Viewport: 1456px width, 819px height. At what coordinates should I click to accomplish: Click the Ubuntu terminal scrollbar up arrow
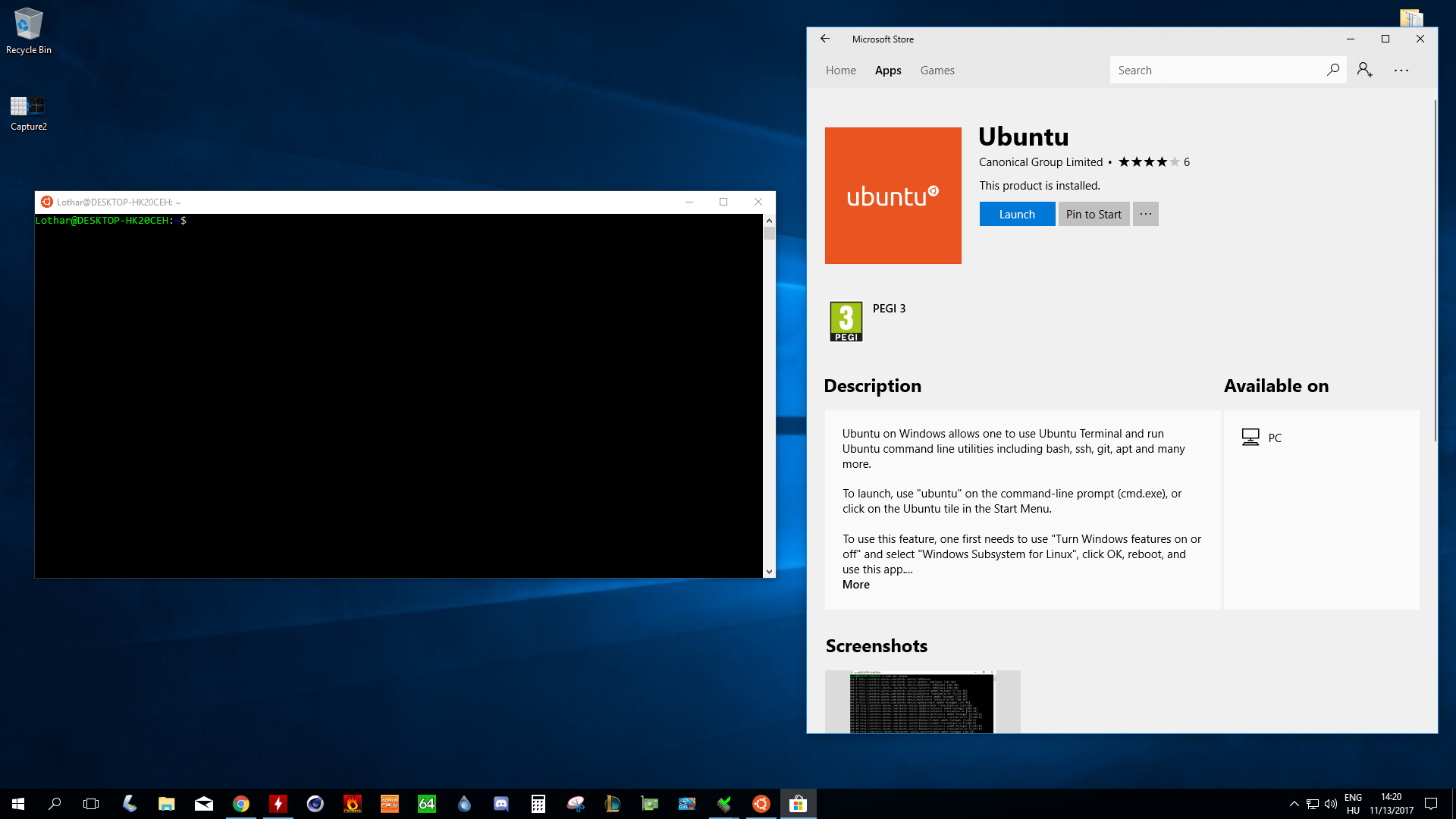(x=769, y=221)
